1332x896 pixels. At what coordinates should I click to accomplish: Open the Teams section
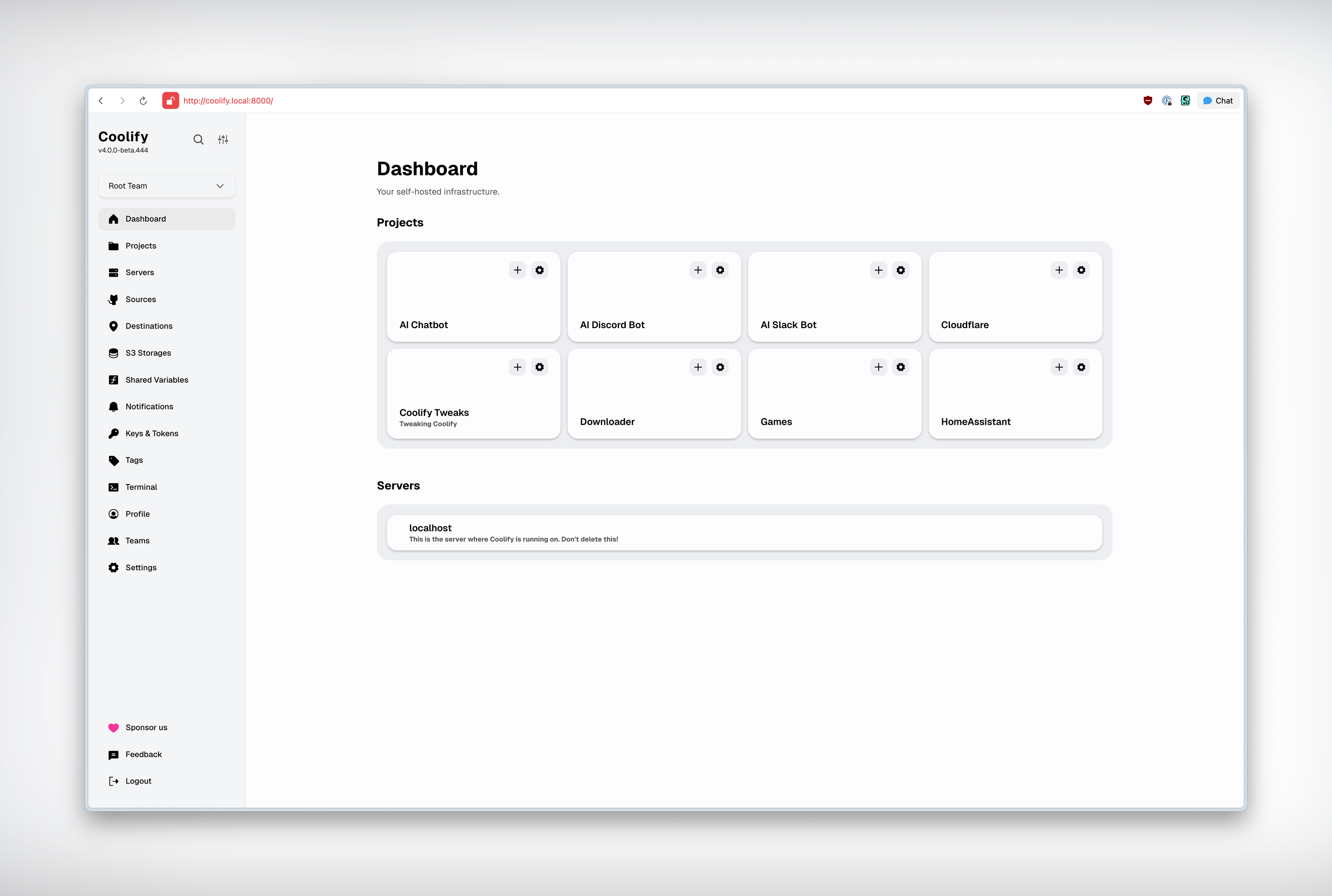137,540
